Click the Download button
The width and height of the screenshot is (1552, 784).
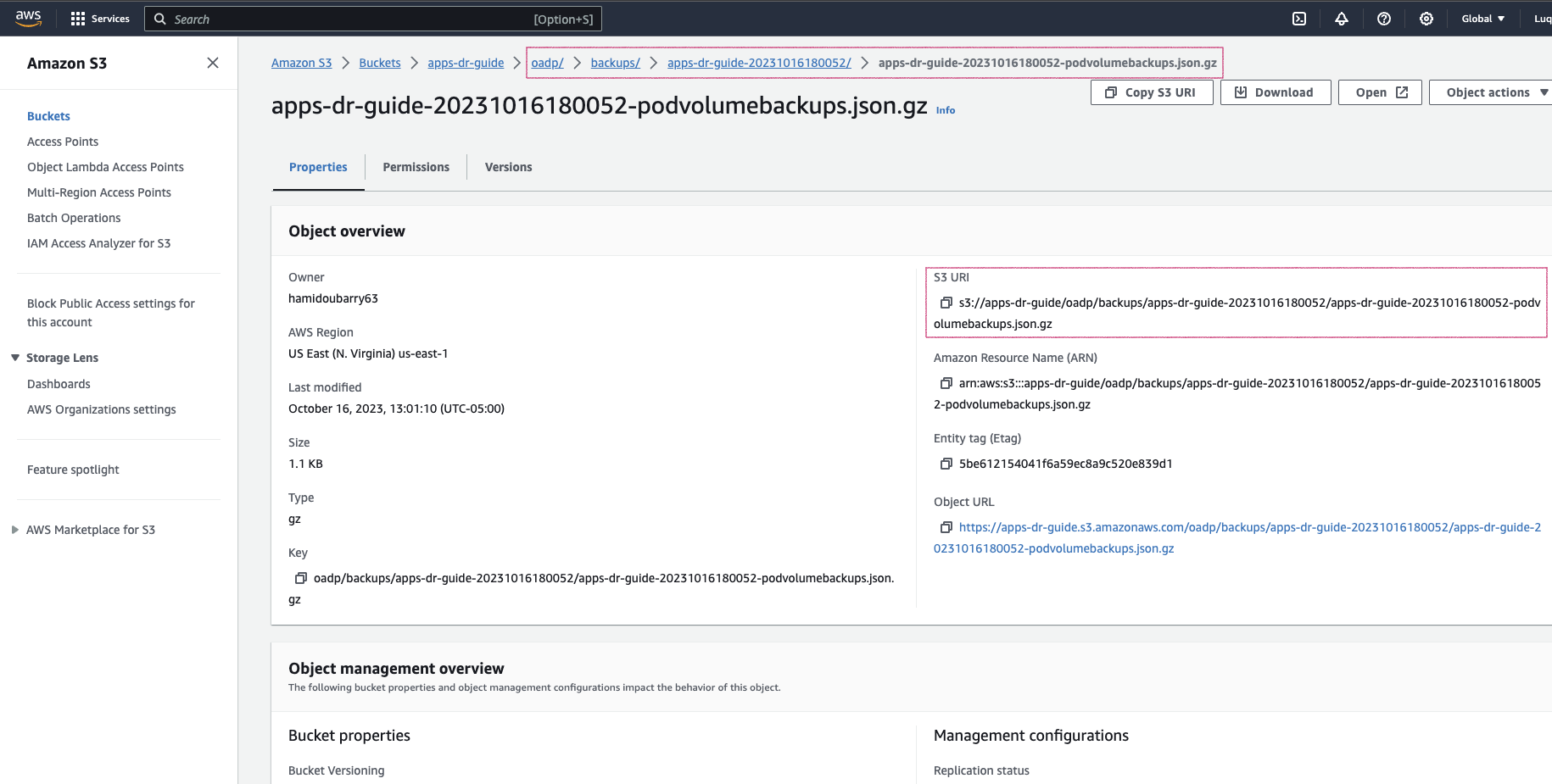[1275, 92]
